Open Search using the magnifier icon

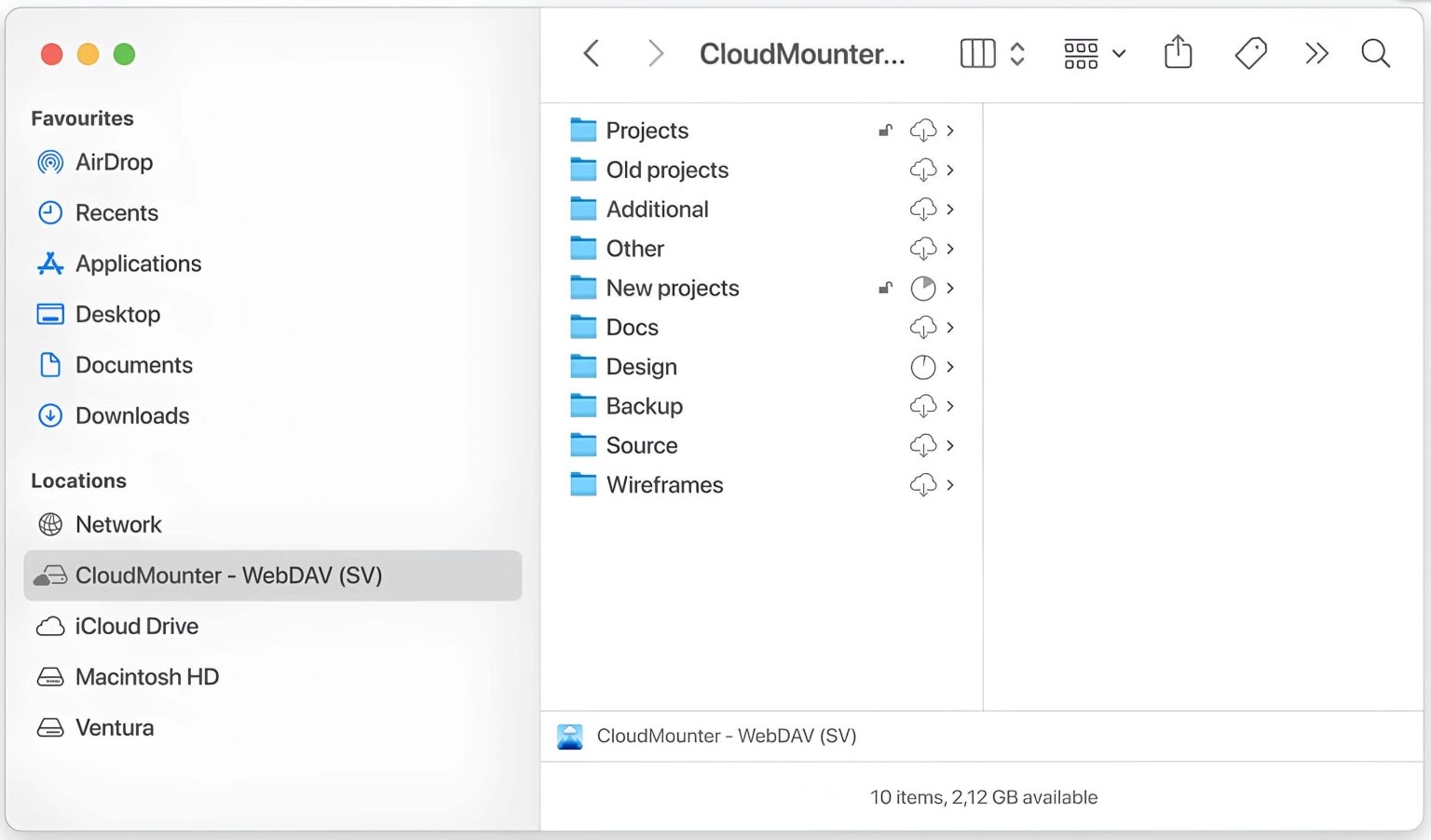[1375, 54]
